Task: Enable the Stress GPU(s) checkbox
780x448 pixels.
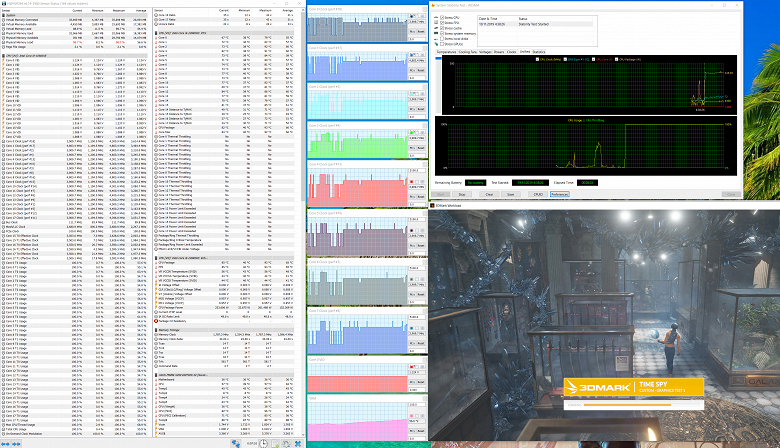Action: click(x=442, y=45)
